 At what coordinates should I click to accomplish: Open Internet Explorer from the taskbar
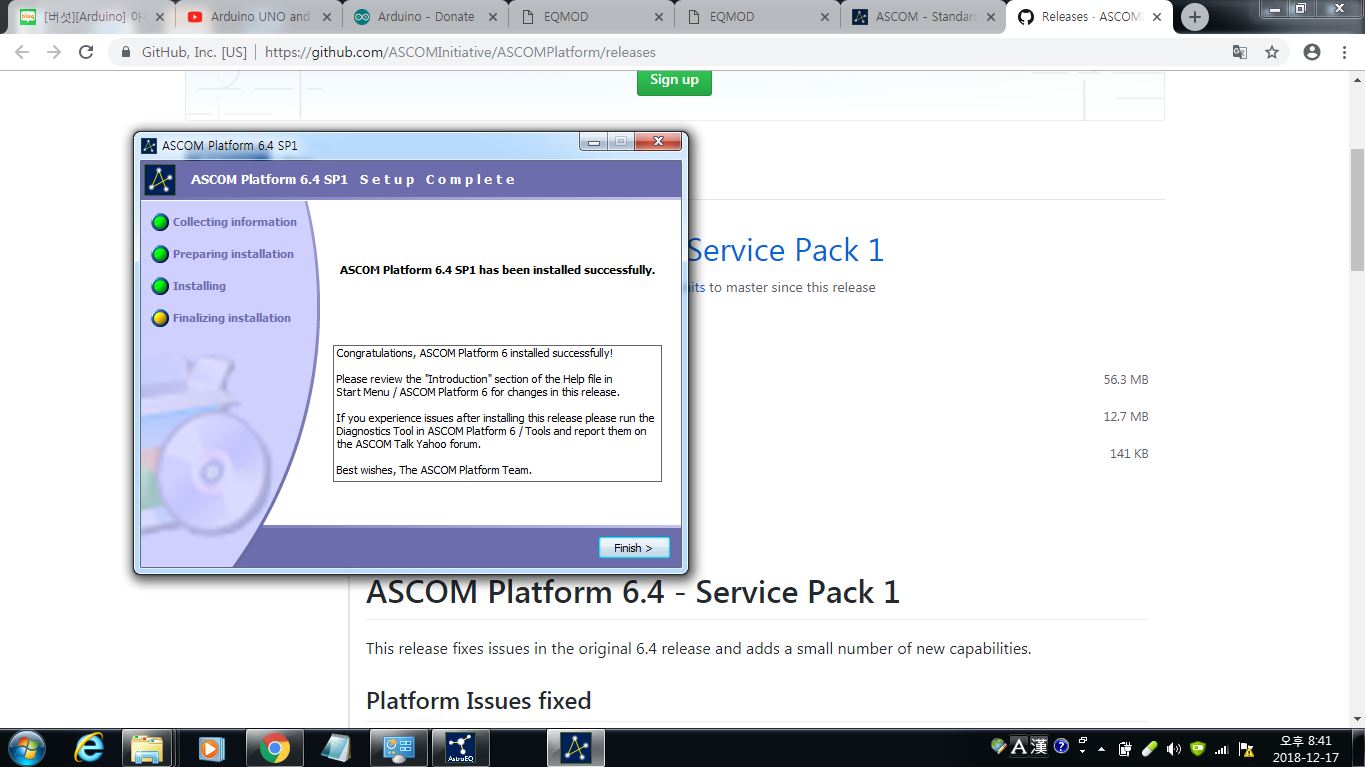pos(90,748)
